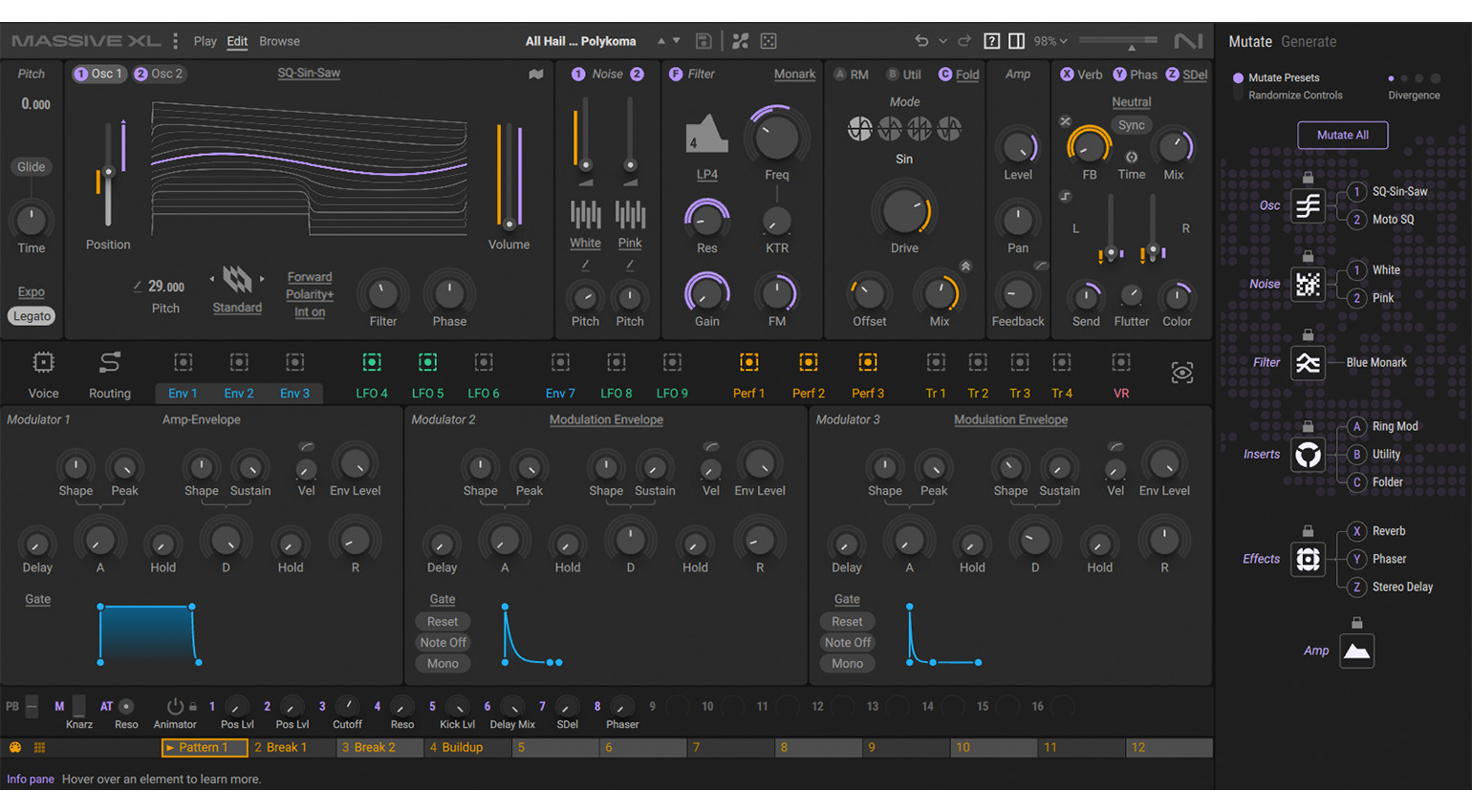
Task: Open the Massive XL three-dot menu
Action: [x=175, y=41]
